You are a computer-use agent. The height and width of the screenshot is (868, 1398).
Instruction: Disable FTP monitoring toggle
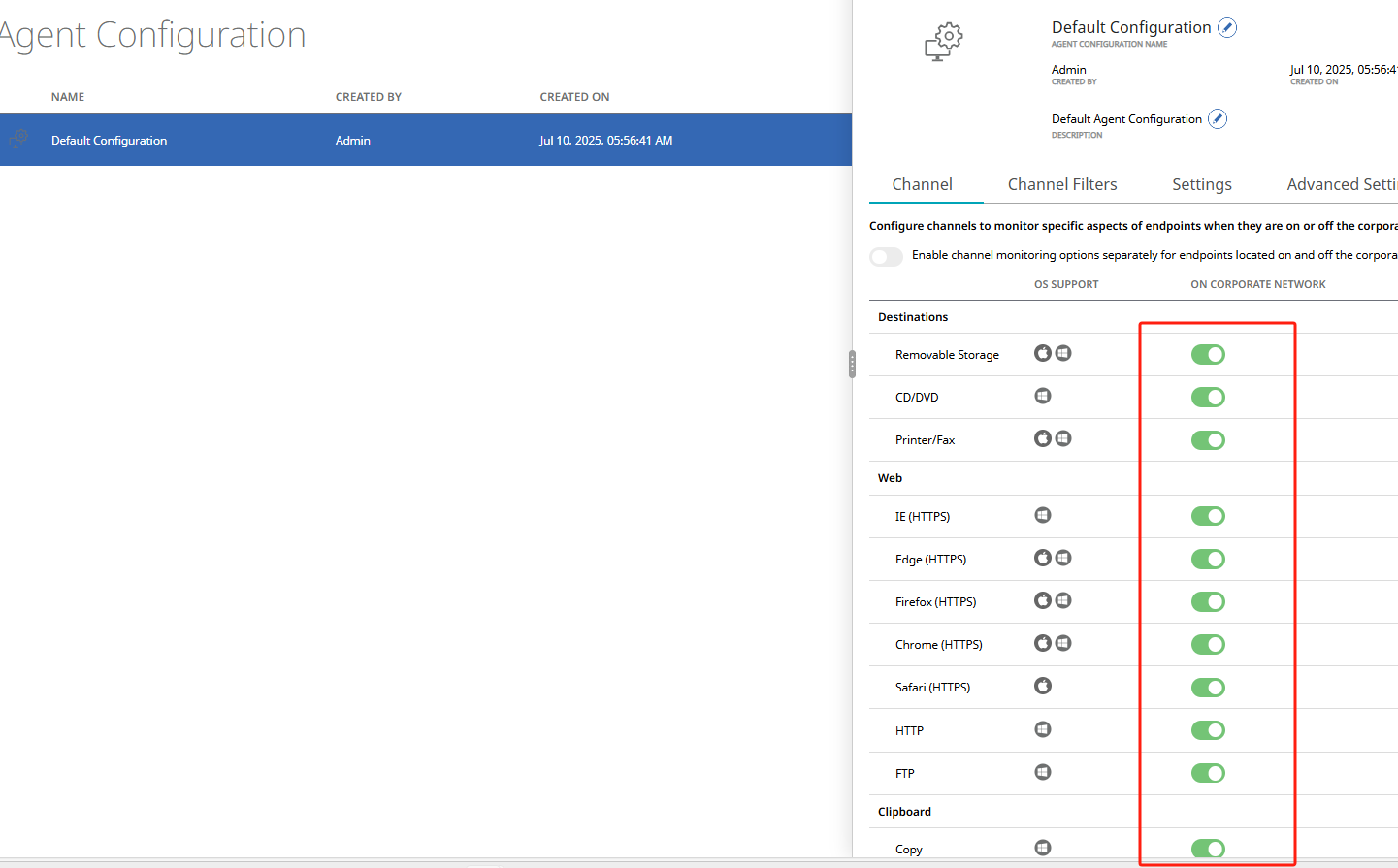click(x=1208, y=773)
